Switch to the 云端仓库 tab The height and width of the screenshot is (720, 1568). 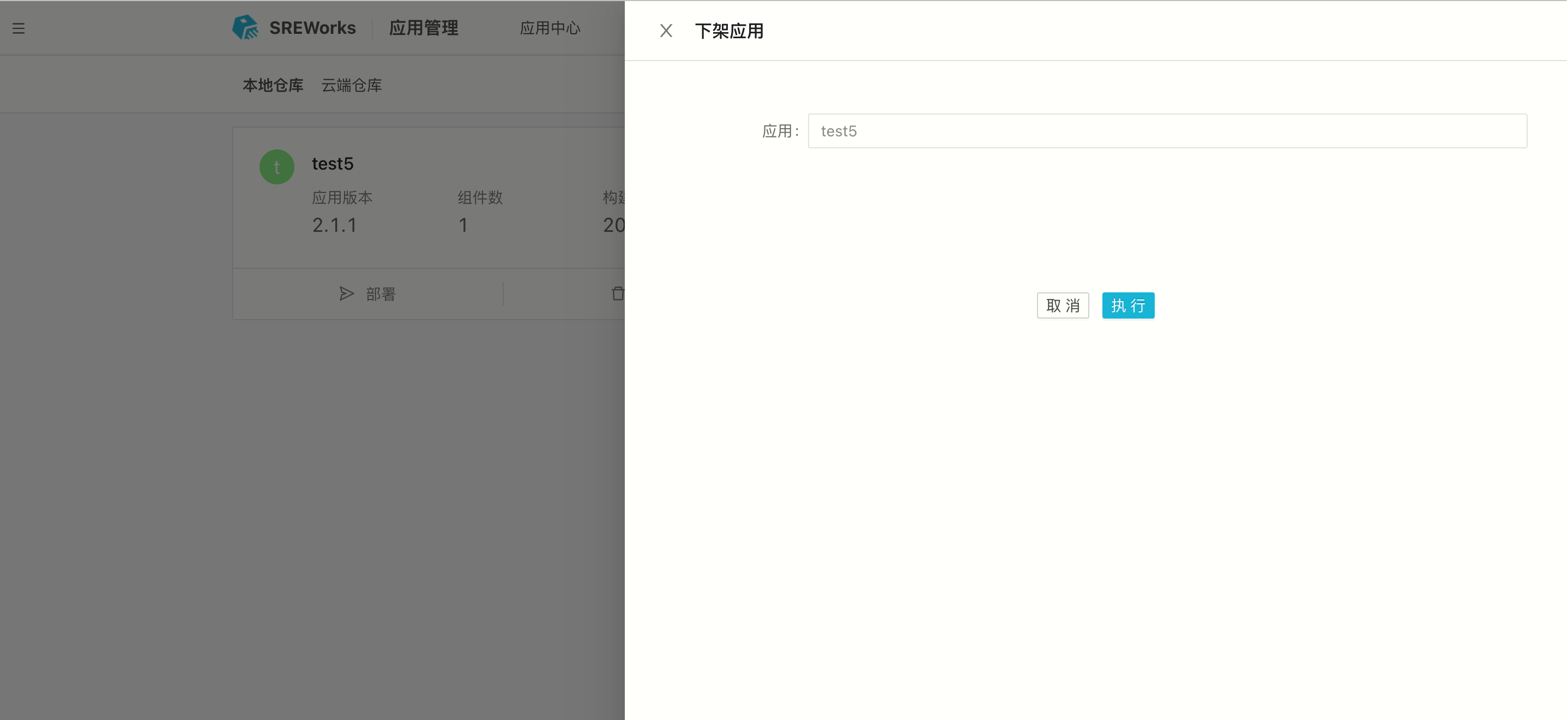pos(351,85)
